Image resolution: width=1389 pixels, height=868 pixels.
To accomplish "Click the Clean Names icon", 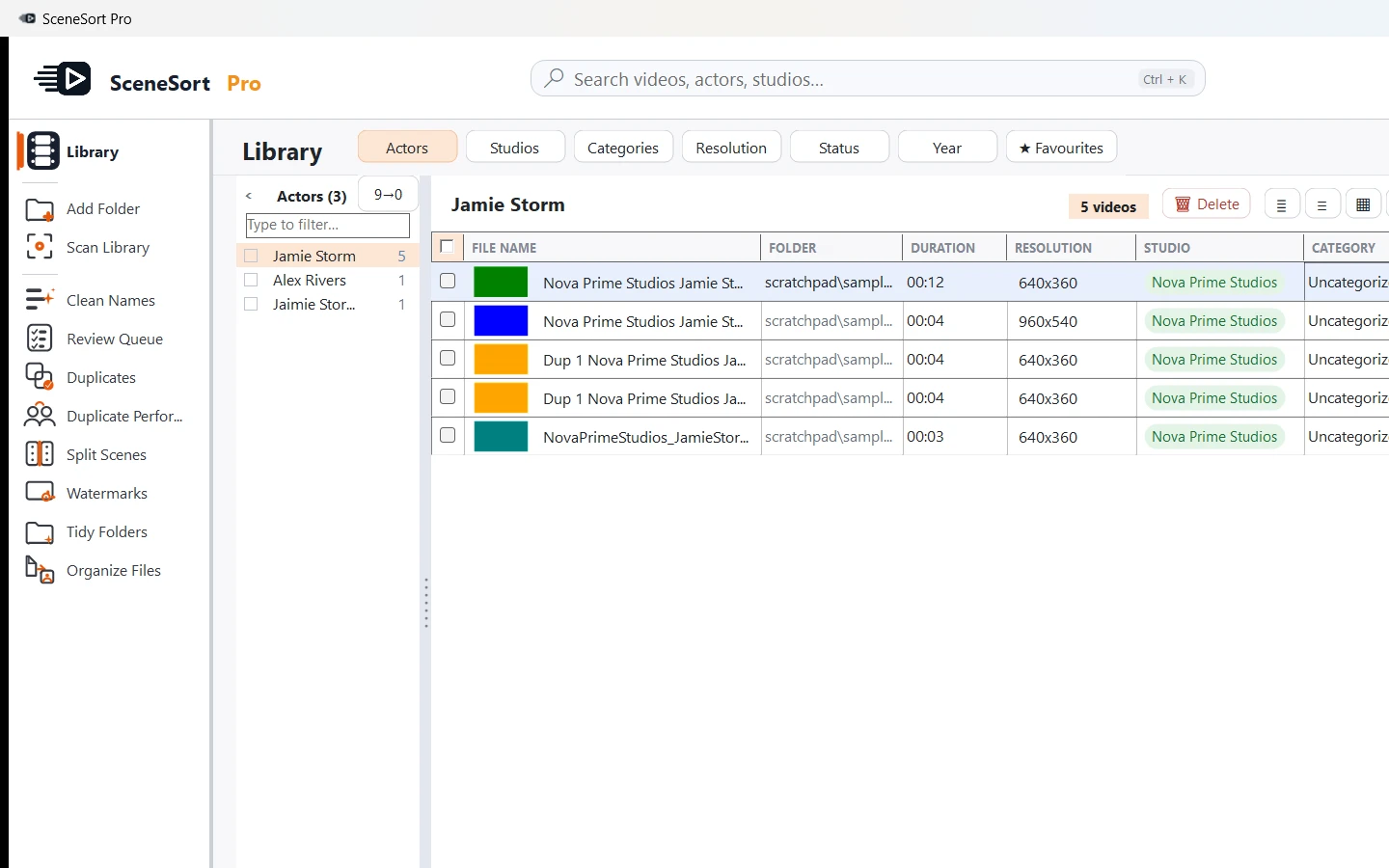I will [x=40, y=300].
